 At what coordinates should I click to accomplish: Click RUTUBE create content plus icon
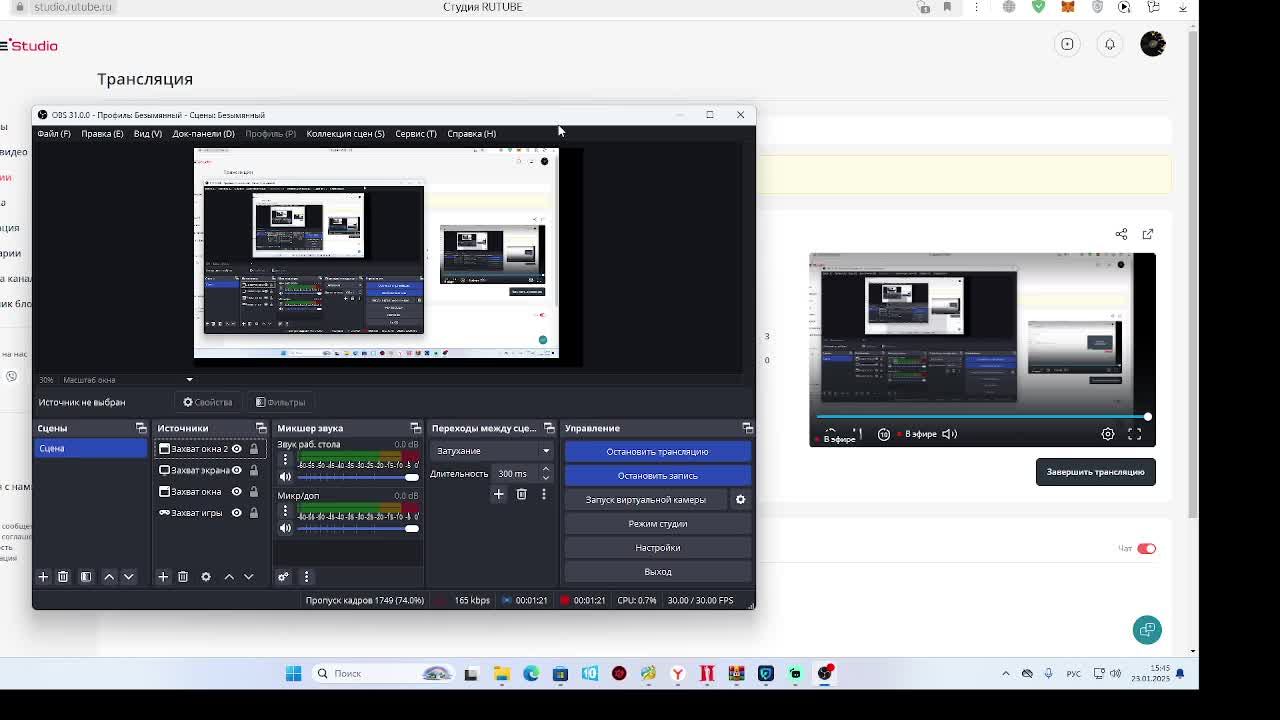pyautogui.click(x=1068, y=44)
